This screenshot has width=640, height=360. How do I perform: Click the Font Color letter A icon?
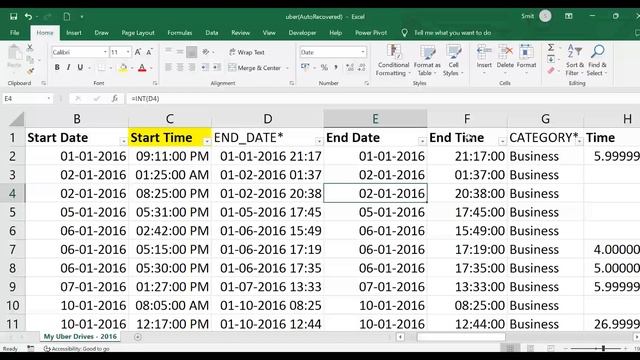pyautogui.click(x=142, y=68)
